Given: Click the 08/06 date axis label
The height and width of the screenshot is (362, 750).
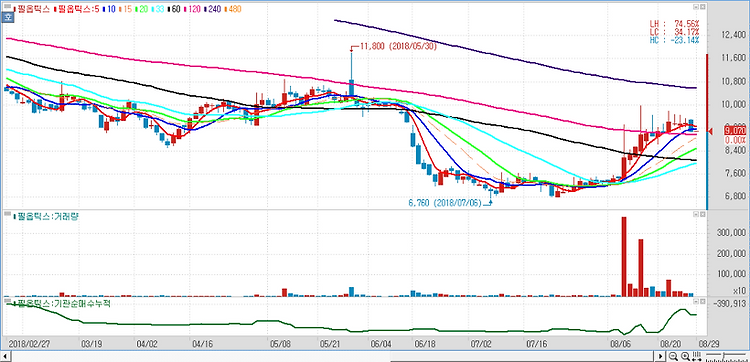Looking at the screenshot, I should pos(620,343).
